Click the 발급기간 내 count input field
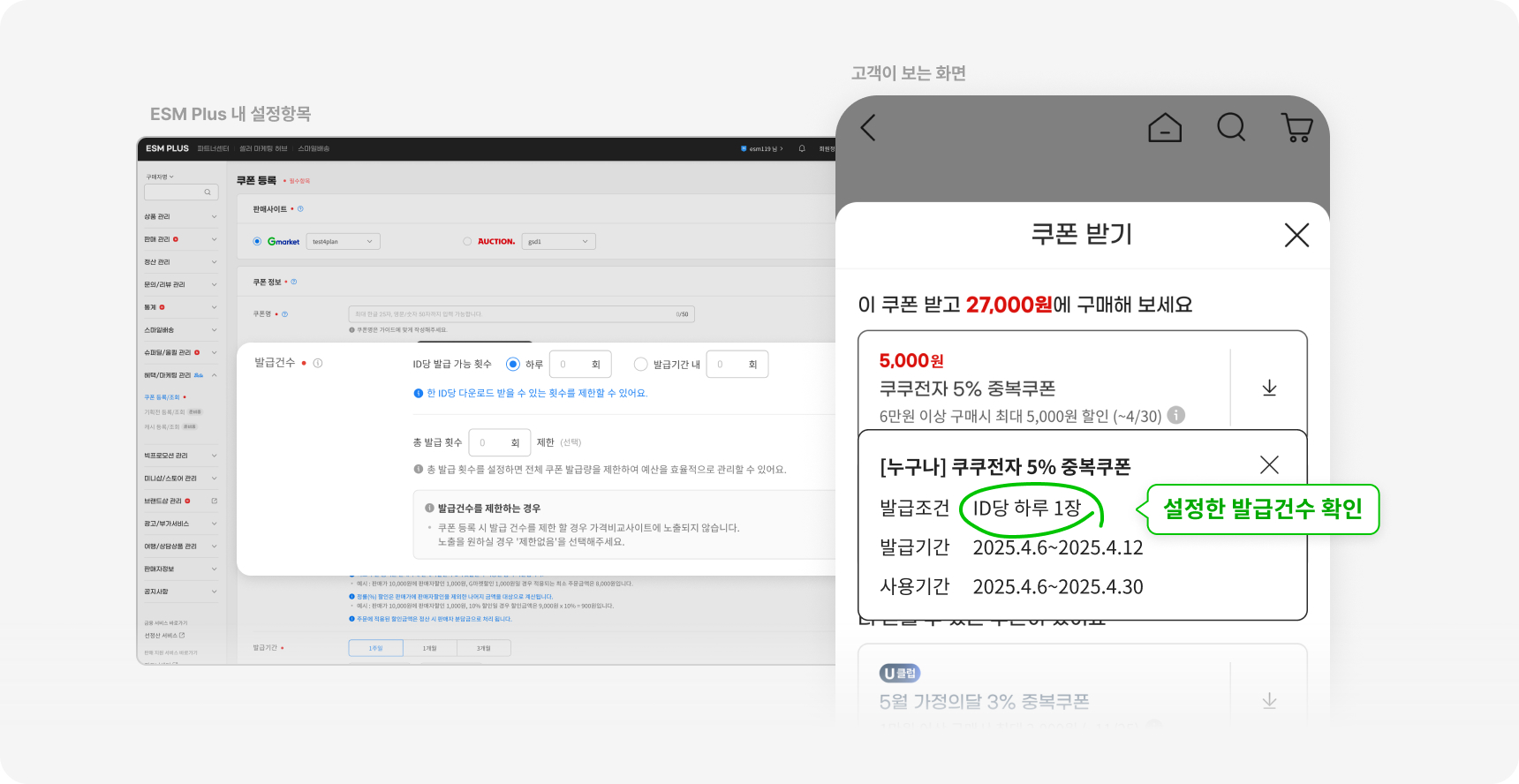Viewport: 1519px width, 784px height. (x=737, y=364)
